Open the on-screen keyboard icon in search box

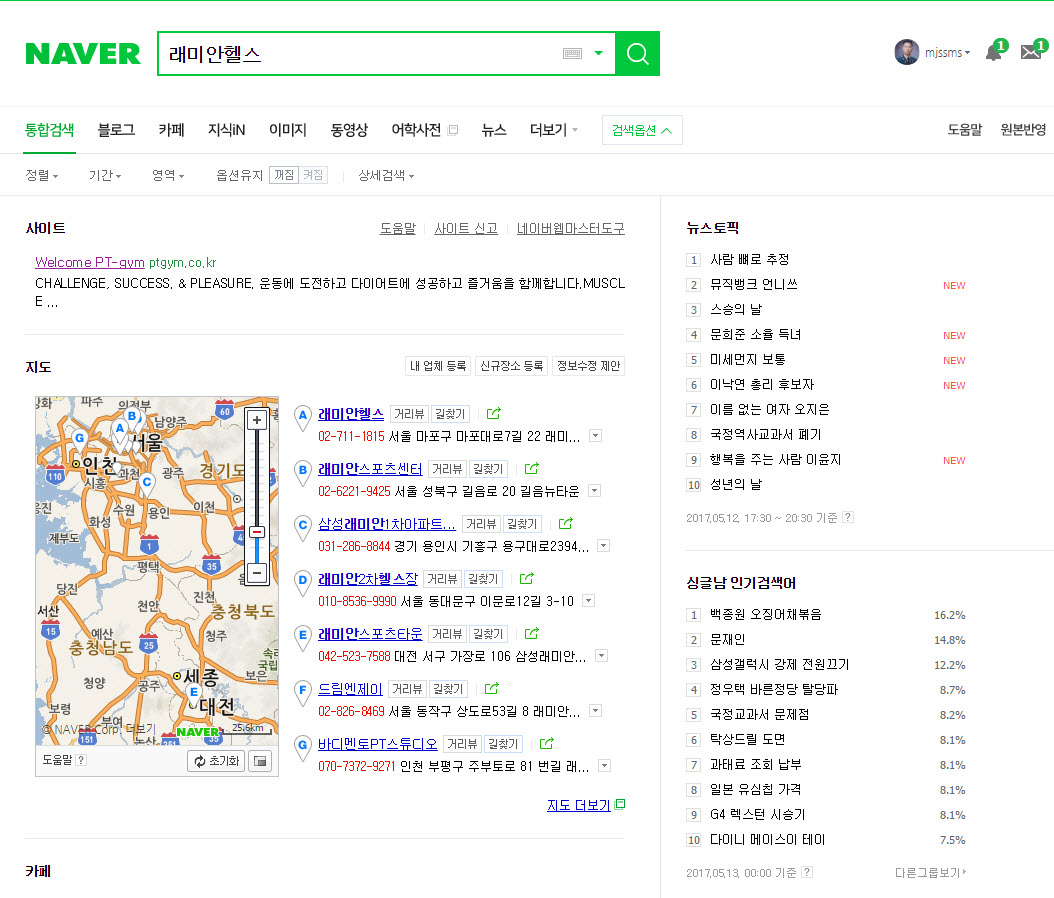point(573,53)
